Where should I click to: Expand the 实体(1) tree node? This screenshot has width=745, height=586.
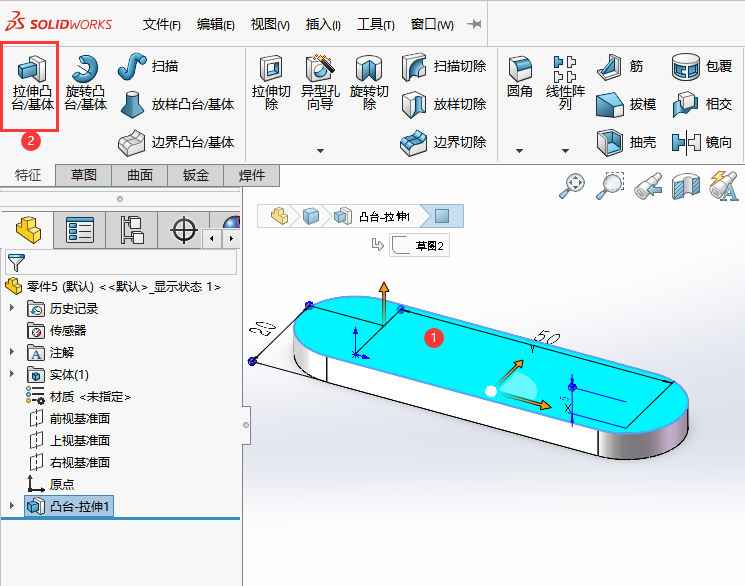[x=12, y=374]
